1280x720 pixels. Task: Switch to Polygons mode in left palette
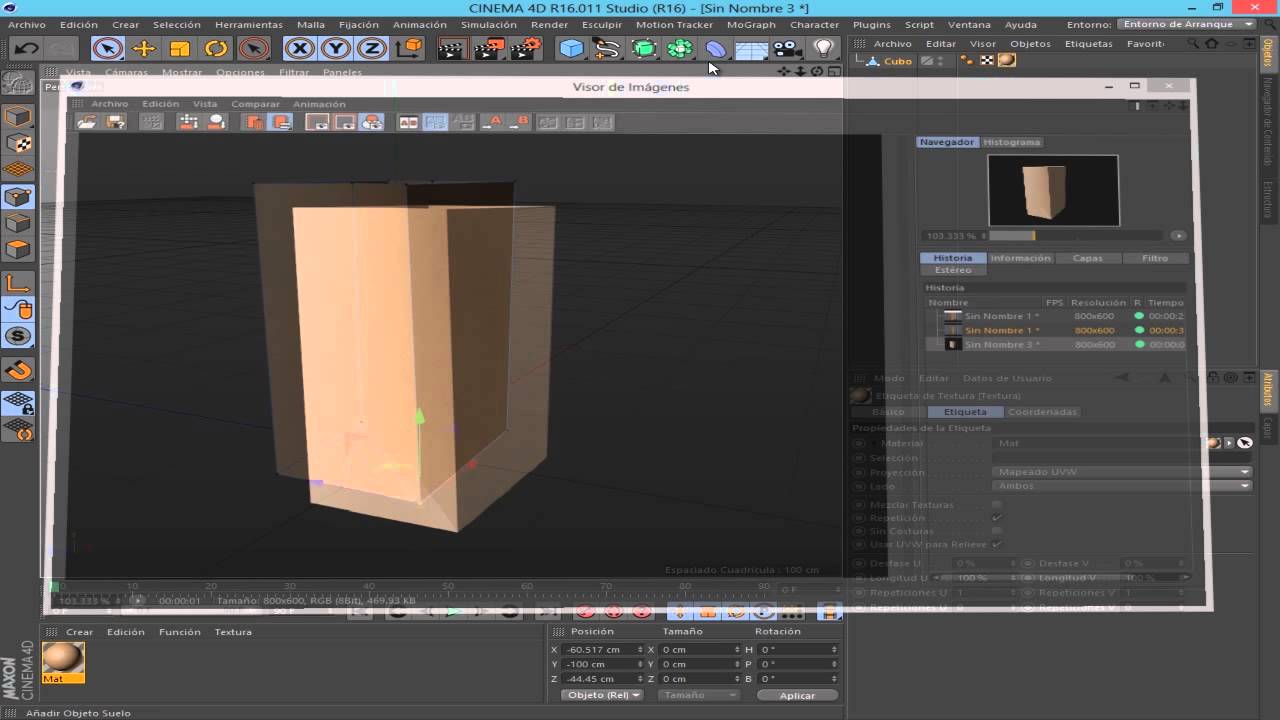coord(18,249)
